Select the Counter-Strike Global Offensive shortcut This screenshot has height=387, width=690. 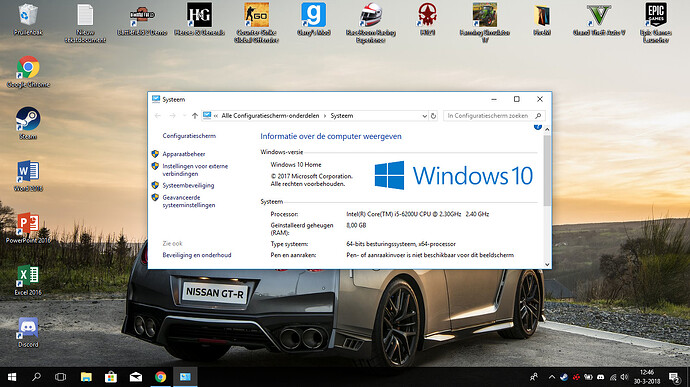click(x=257, y=23)
